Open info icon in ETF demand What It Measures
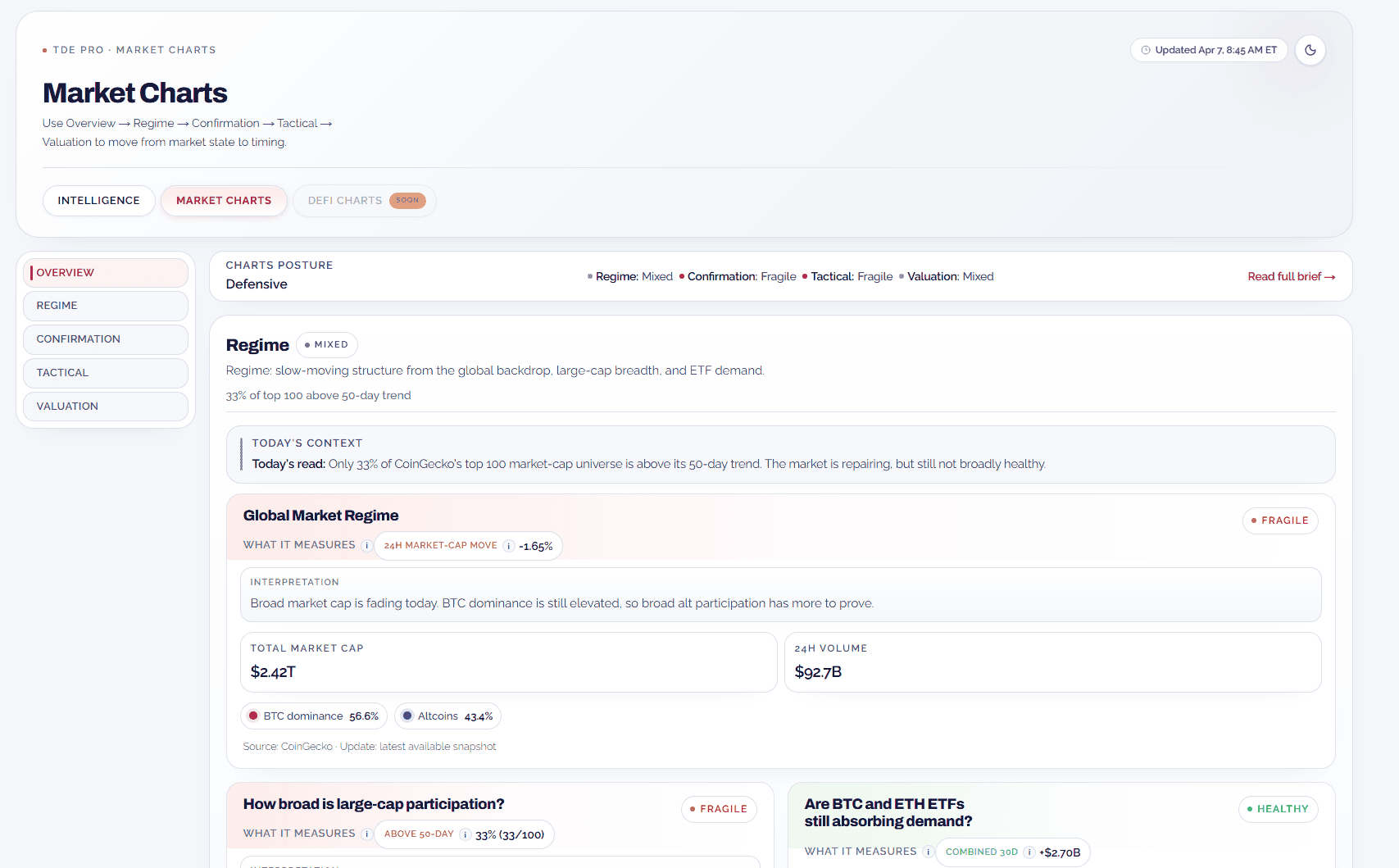The width and height of the screenshot is (1399, 868). 928,852
